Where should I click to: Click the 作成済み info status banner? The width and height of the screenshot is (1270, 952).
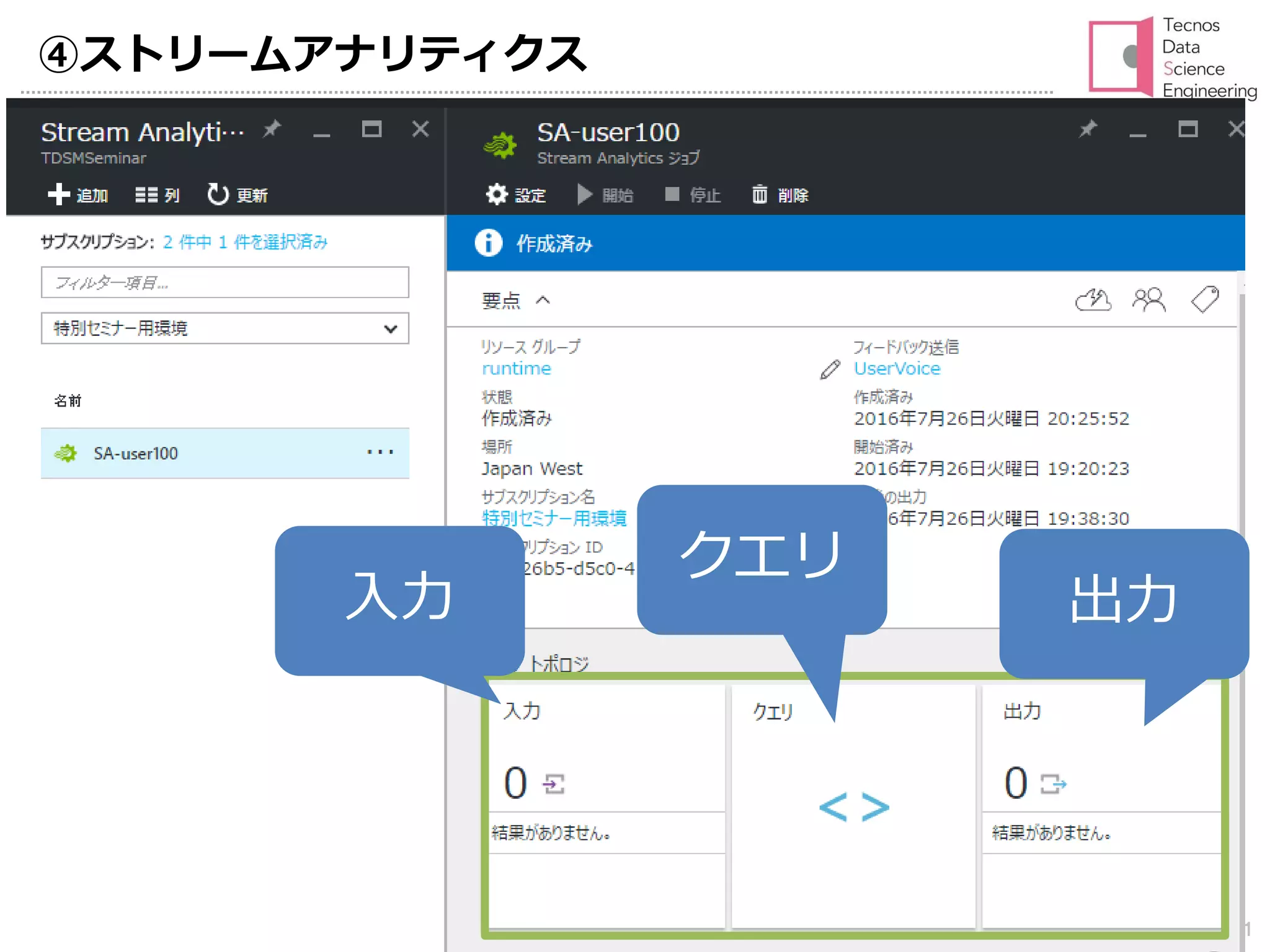(845, 243)
